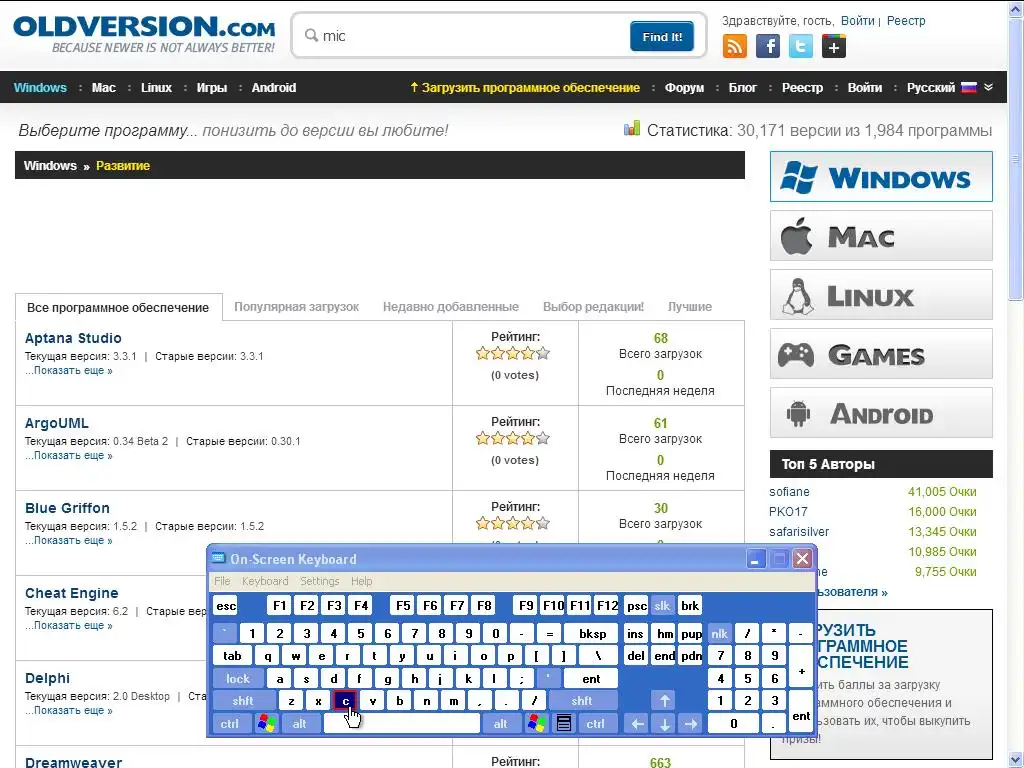Screen dimensions: 1024x768
Task: Toggle the left shft key
Action: (x=243, y=701)
